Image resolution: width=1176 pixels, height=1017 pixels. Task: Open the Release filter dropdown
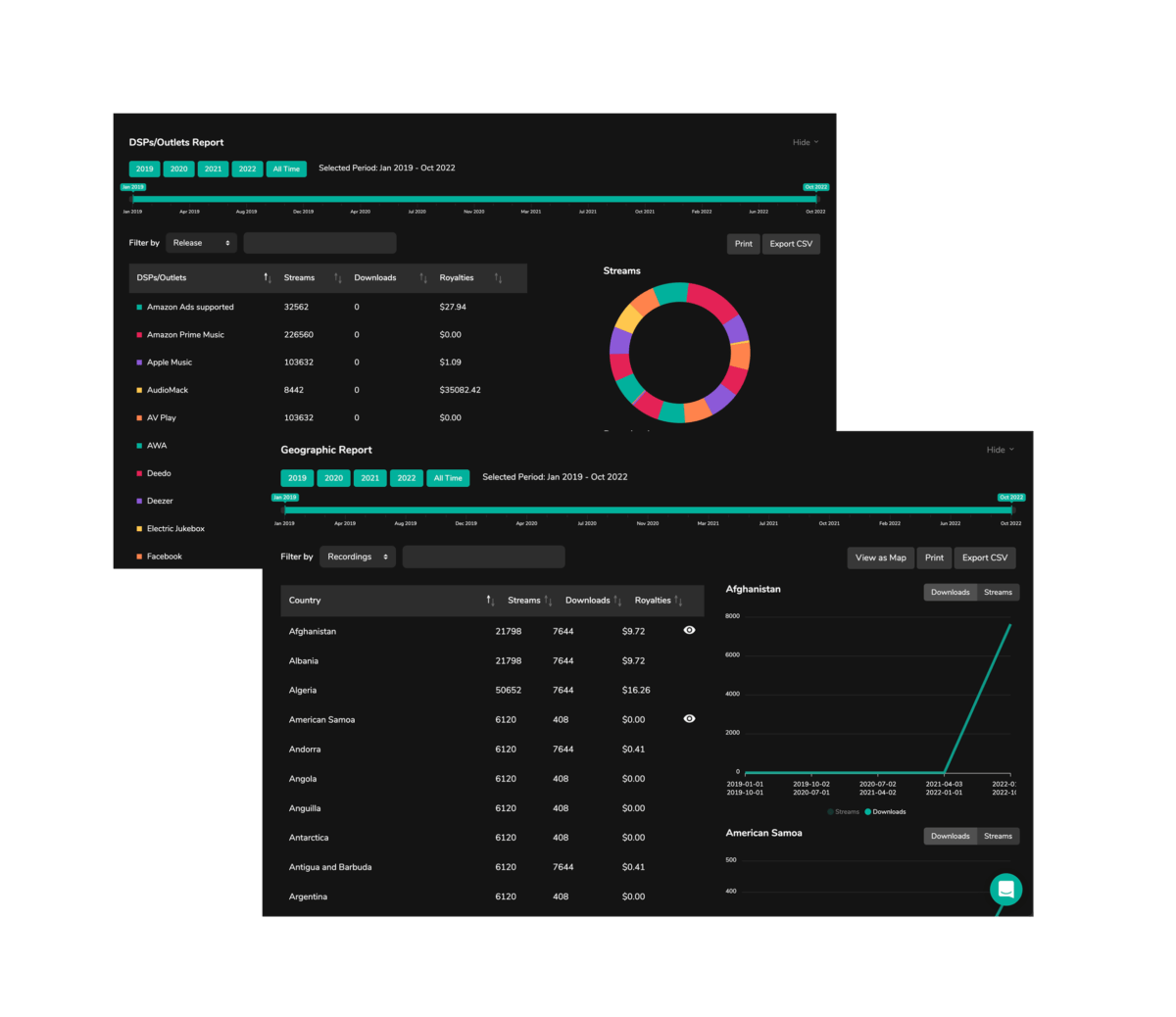[x=201, y=243]
